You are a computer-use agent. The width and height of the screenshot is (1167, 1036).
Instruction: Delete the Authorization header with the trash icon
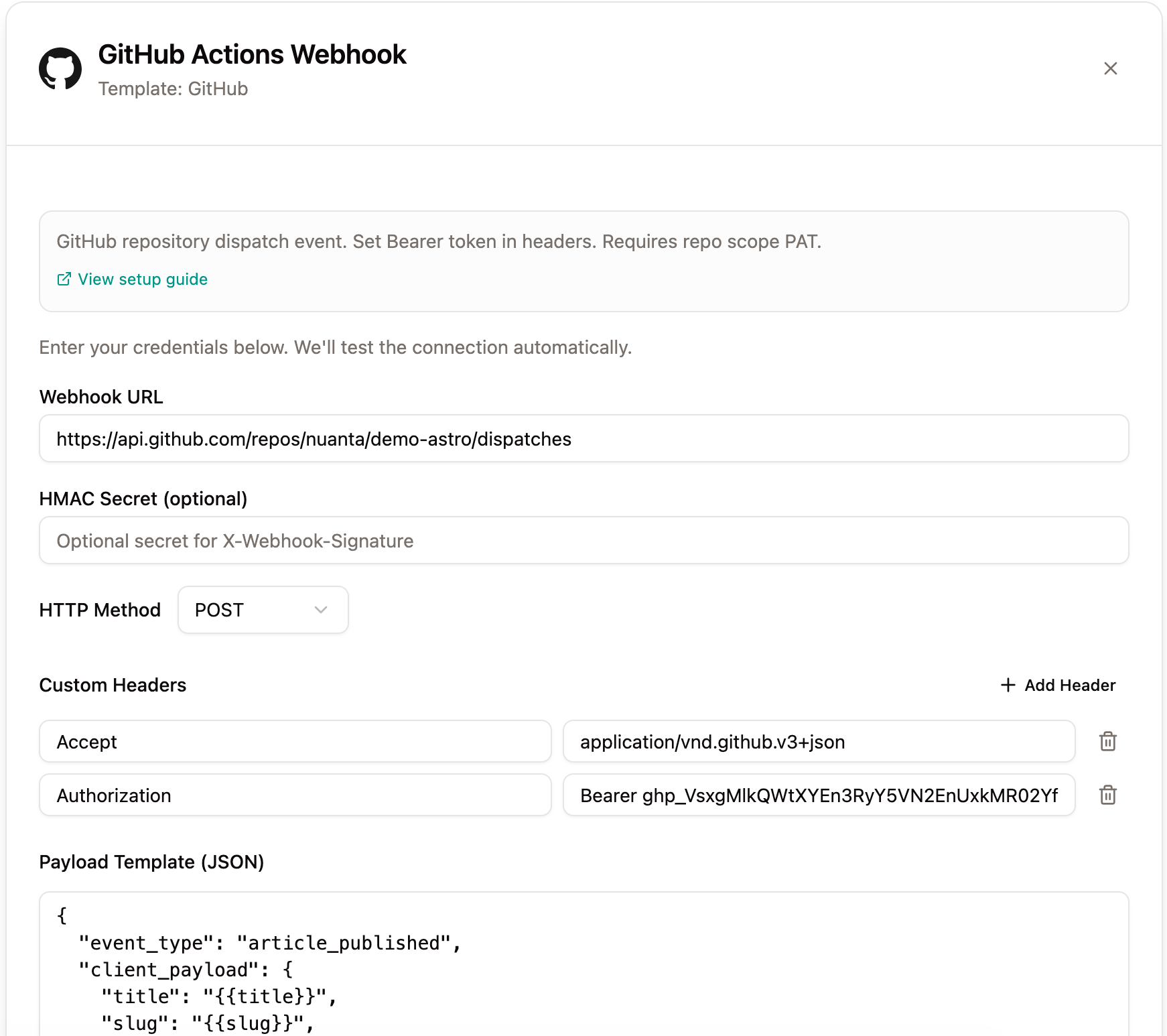point(1107,795)
